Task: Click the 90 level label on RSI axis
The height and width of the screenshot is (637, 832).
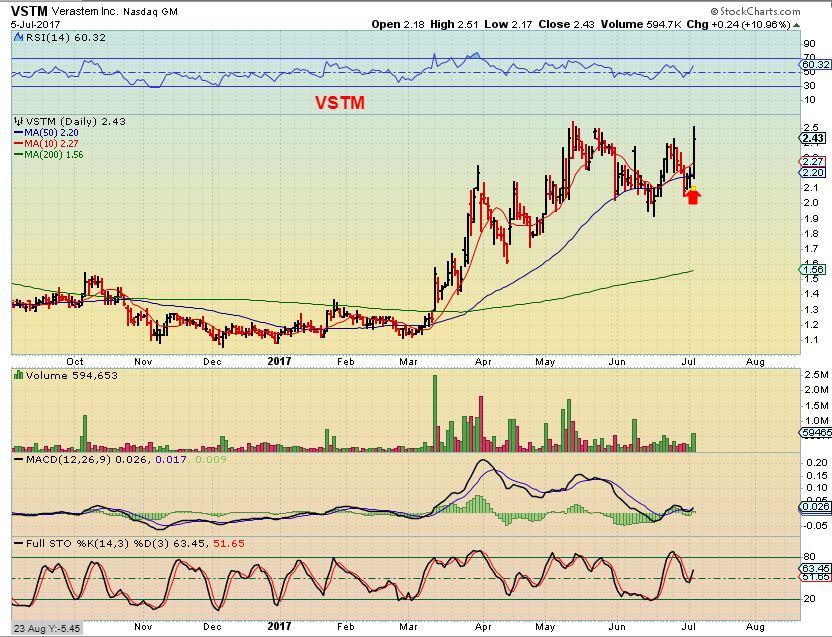Action: point(809,44)
